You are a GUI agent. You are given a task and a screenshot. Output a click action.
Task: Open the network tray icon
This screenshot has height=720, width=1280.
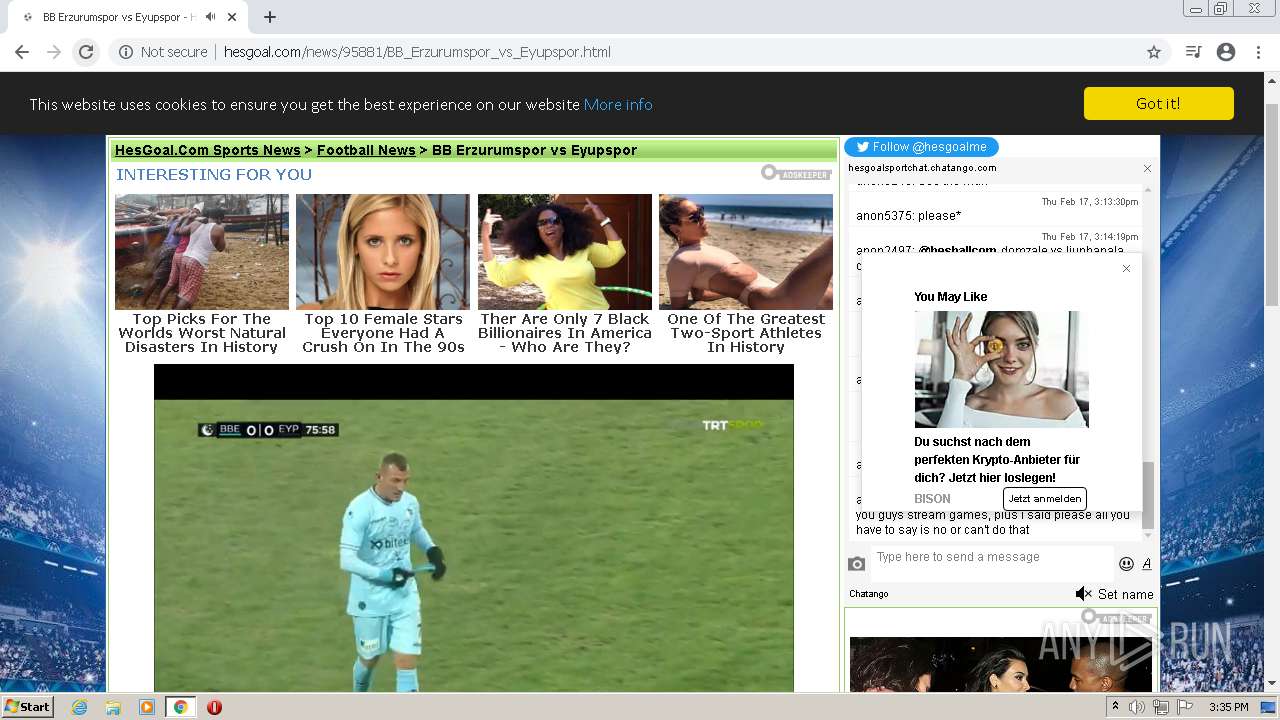(1161, 707)
